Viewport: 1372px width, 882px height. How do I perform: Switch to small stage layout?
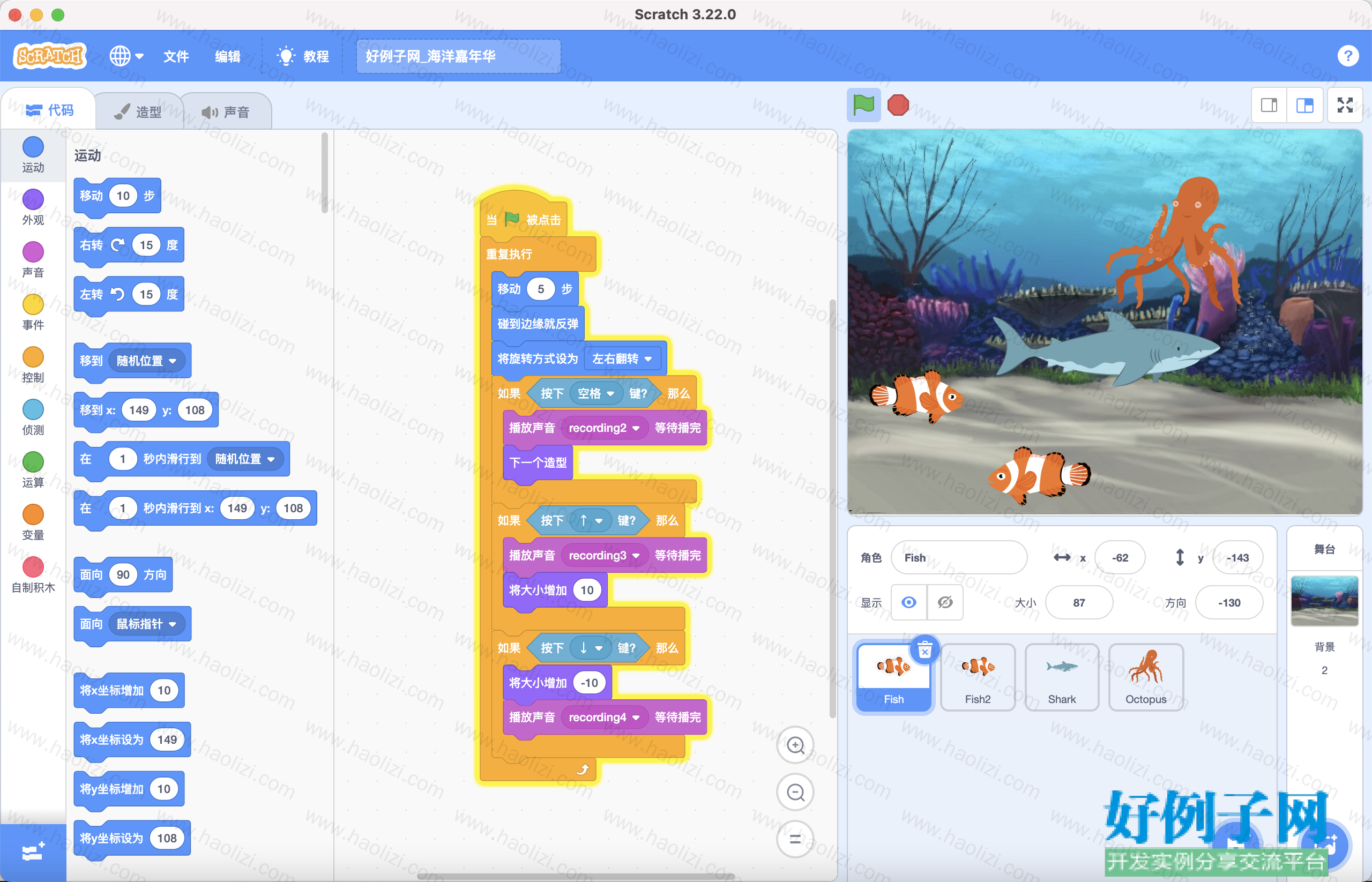click(1269, 106)
